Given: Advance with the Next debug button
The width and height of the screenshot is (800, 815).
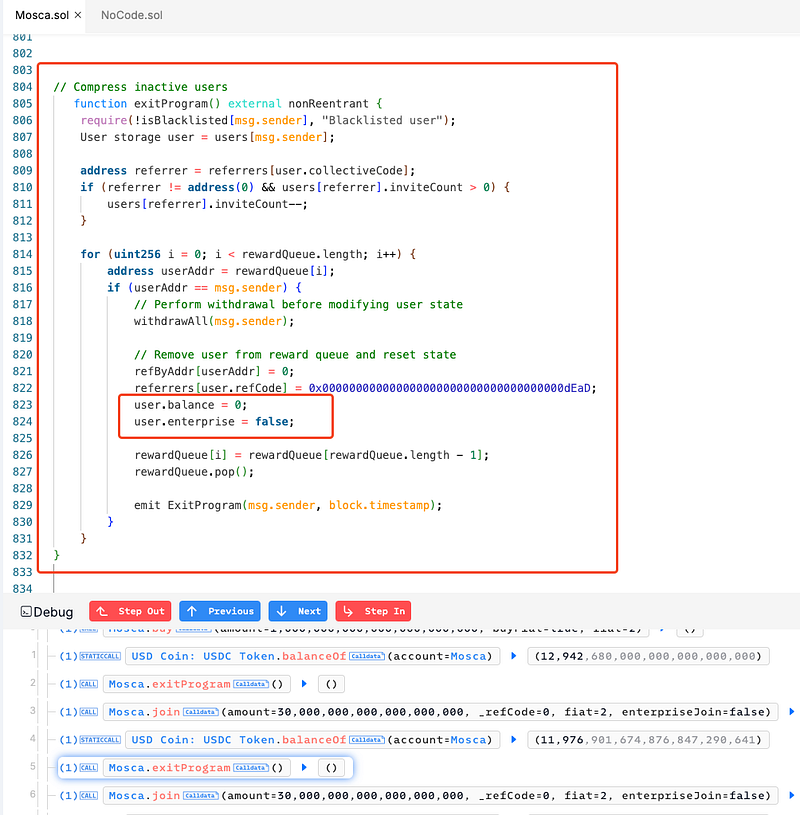Looking at the screenshot, I should click(298, 611).
